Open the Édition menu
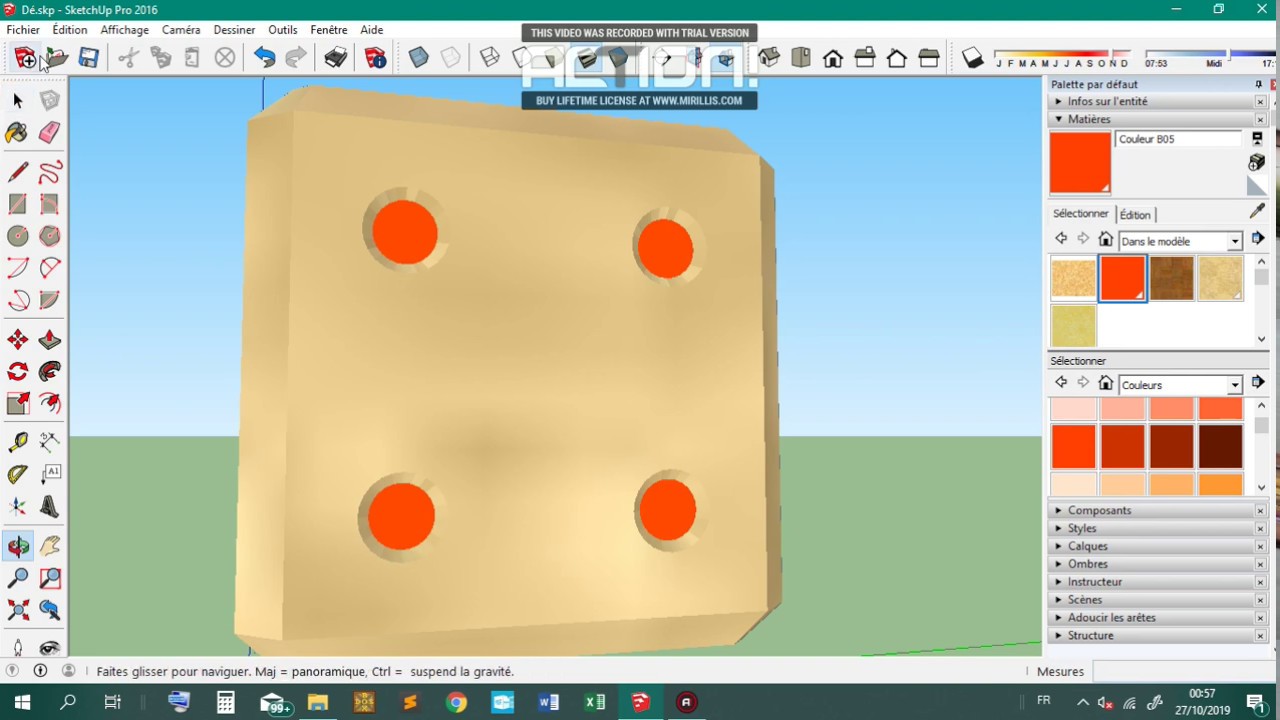 click(70, 30)
